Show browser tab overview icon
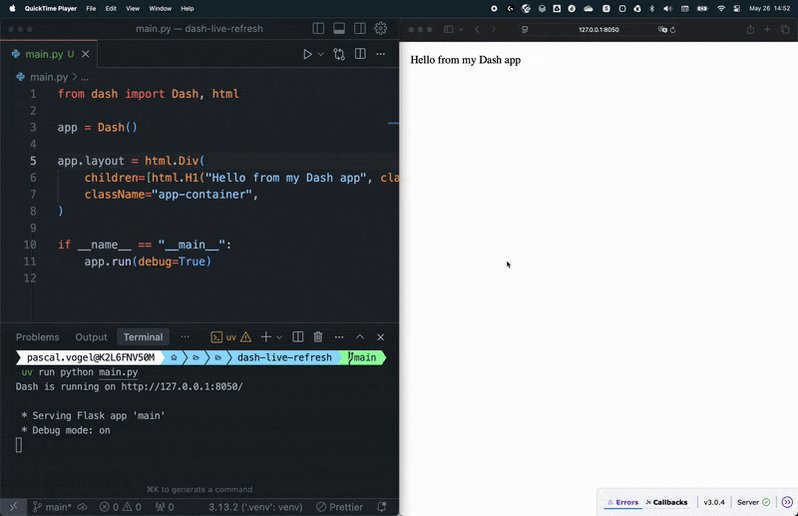The width and height of the screenshot is (798, 516). 785,30
